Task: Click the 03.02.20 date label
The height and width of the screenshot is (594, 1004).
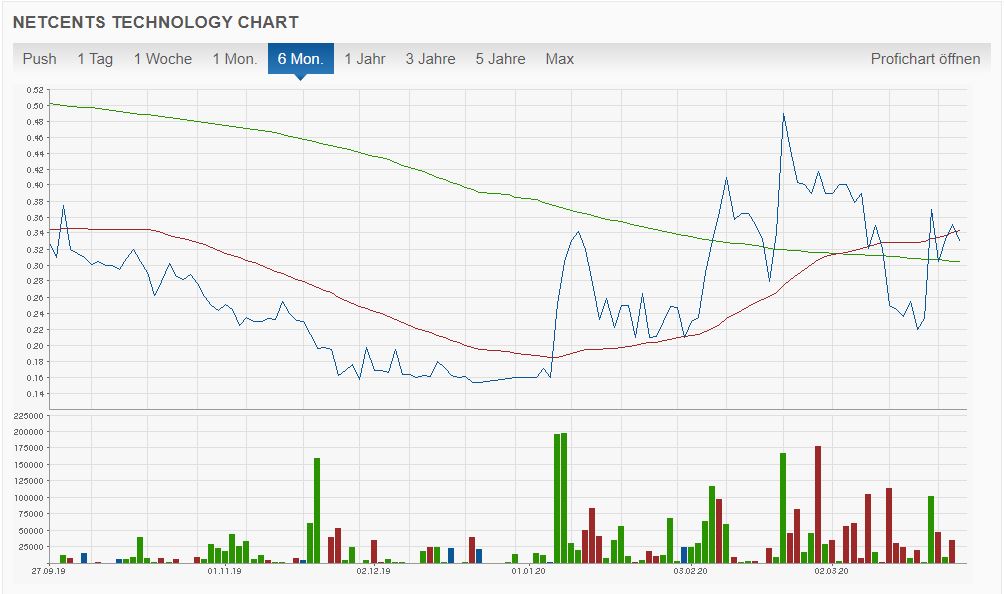Action: coord(690,571)
